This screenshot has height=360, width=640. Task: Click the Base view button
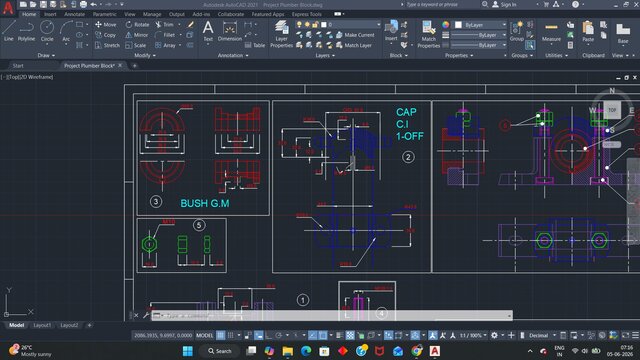pos(623,33)
